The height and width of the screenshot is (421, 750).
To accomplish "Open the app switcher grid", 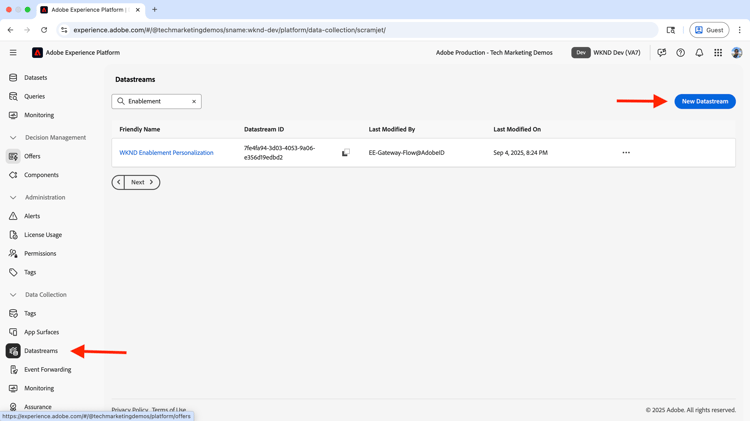I will click(718, 53).
